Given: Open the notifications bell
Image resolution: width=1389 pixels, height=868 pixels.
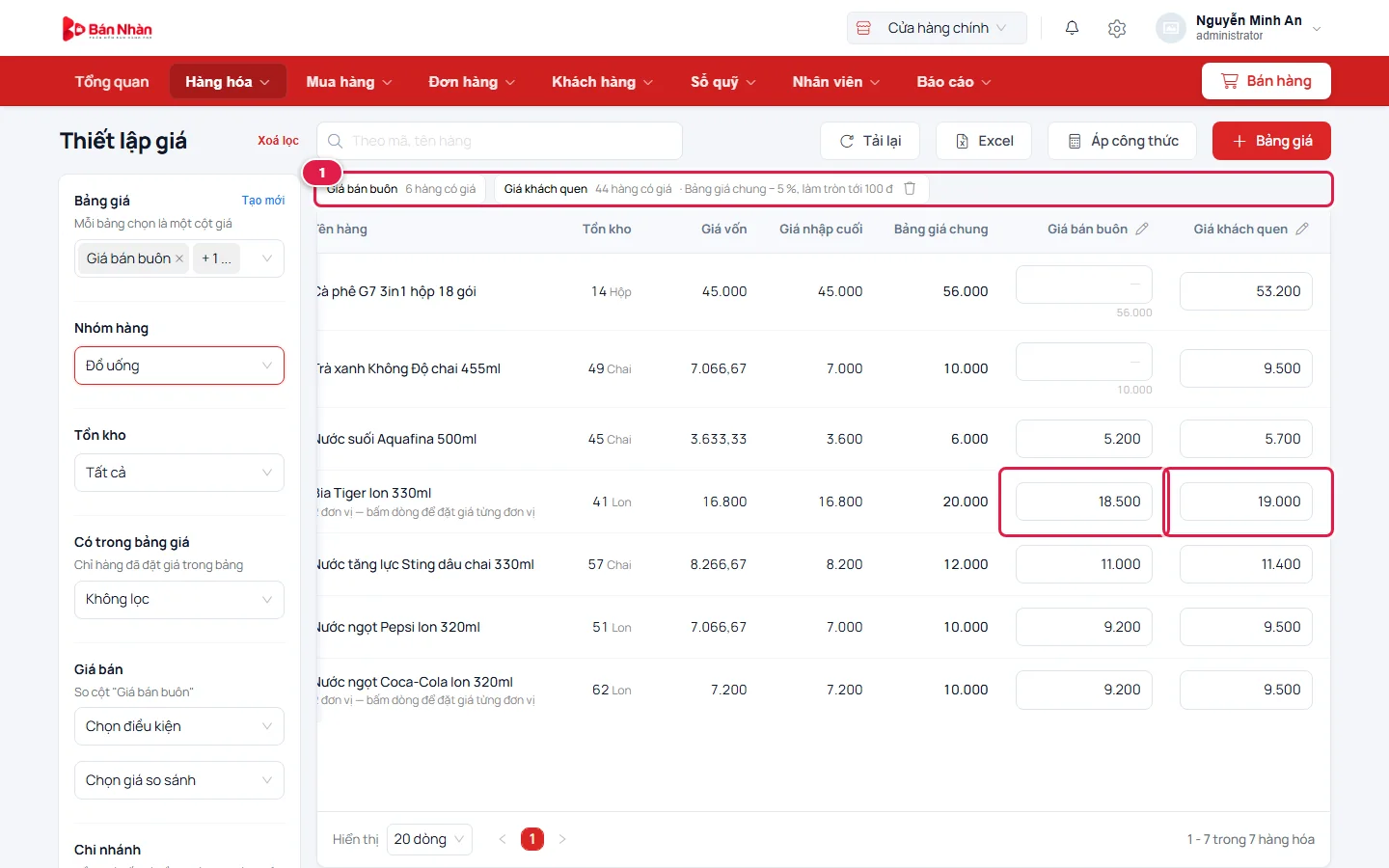Looking at the screenshot, I should pos(1072,28).
